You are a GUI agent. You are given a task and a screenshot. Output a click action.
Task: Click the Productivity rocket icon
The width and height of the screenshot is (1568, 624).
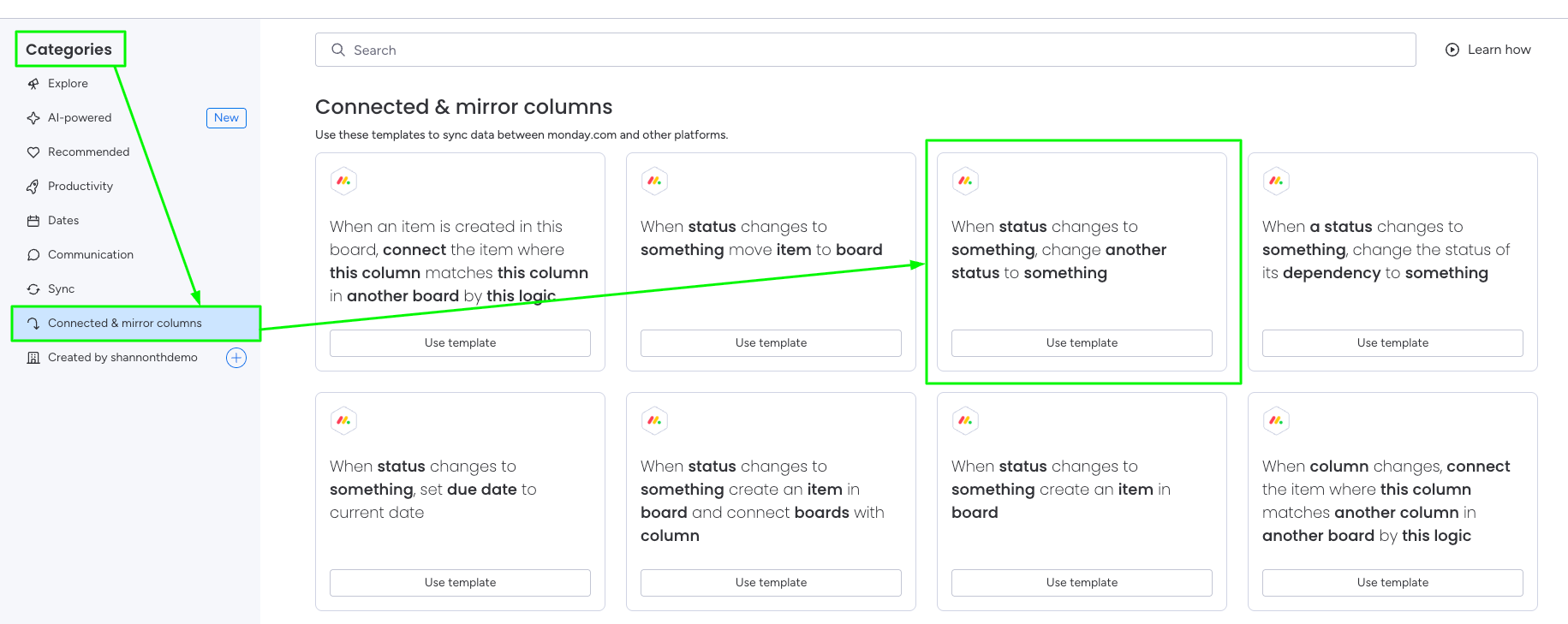point(33,187)
